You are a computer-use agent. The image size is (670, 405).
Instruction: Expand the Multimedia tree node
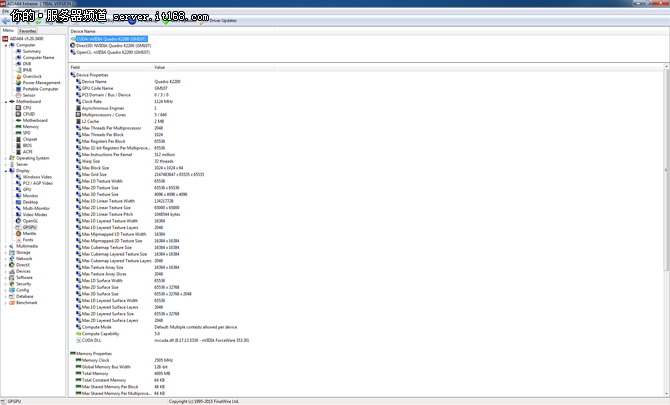click(x=6, y=246)
